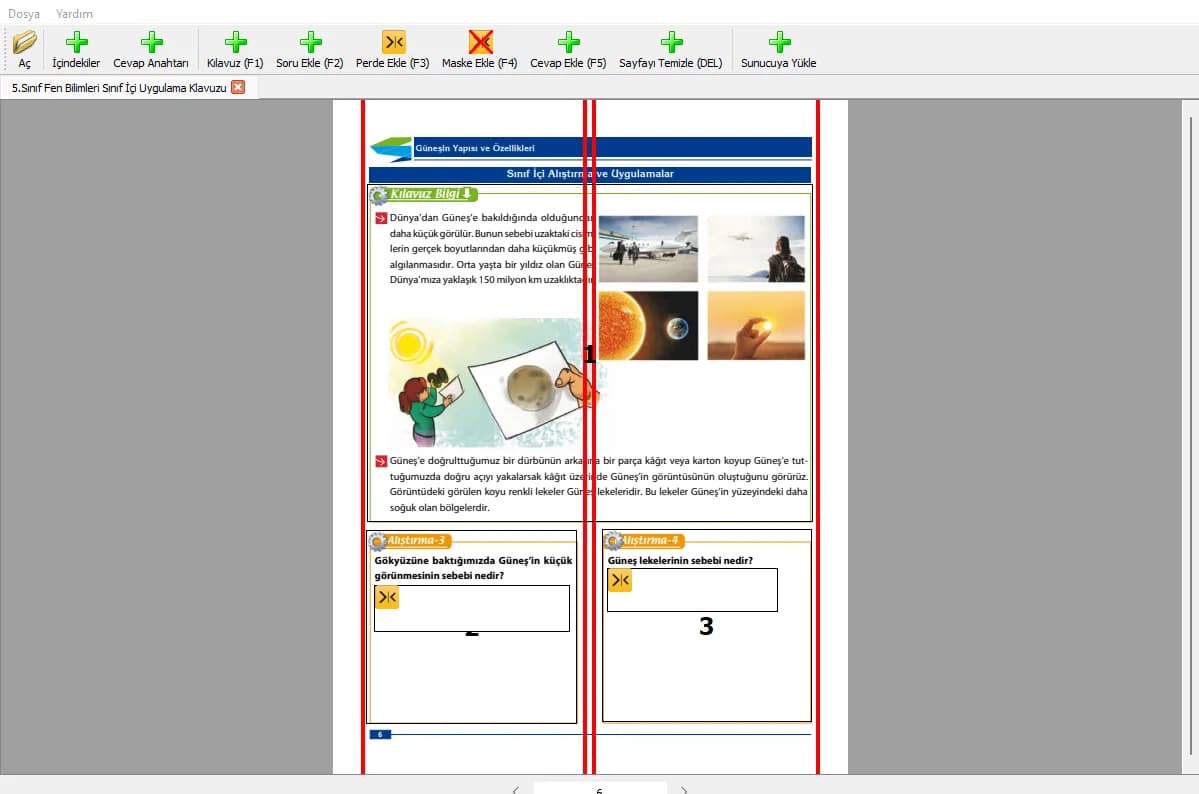The image size is (1199, 794).
Task: Clear the page with Sayfayı Temizle (DEL)
Action: [x=671, y=50]
